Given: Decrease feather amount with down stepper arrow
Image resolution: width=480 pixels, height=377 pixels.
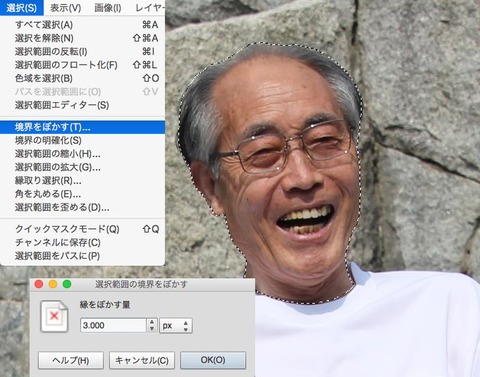Looking at the screenshot, I should click(x=152, y=329).
